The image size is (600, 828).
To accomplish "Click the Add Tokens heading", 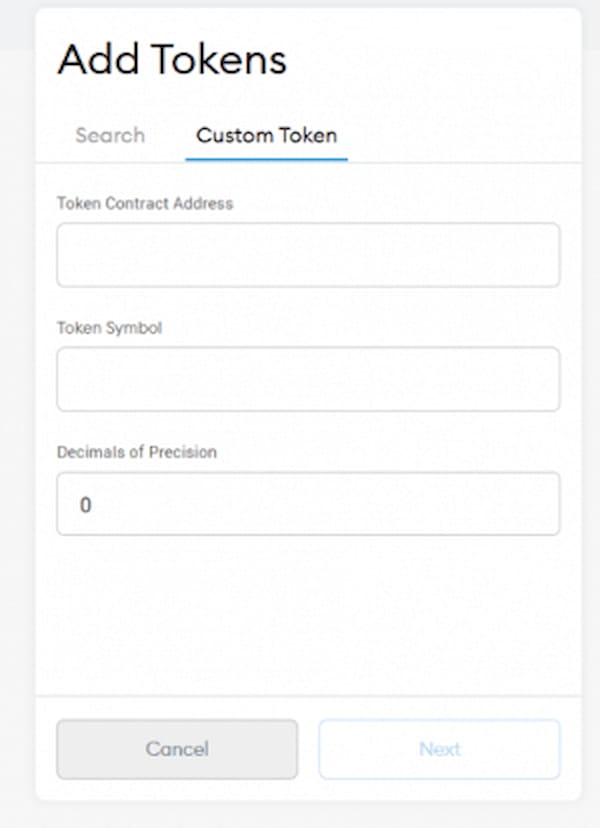I will [173, 60].
